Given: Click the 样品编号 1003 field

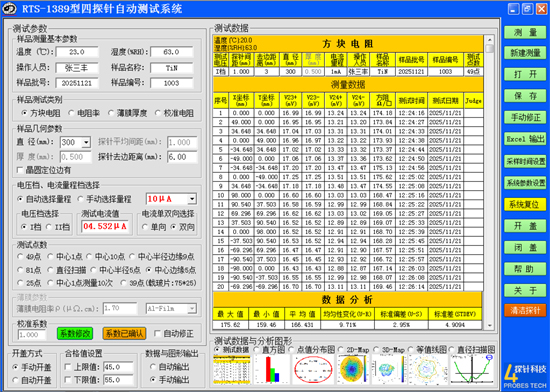Looking at the screenshot, I should 172,83.
